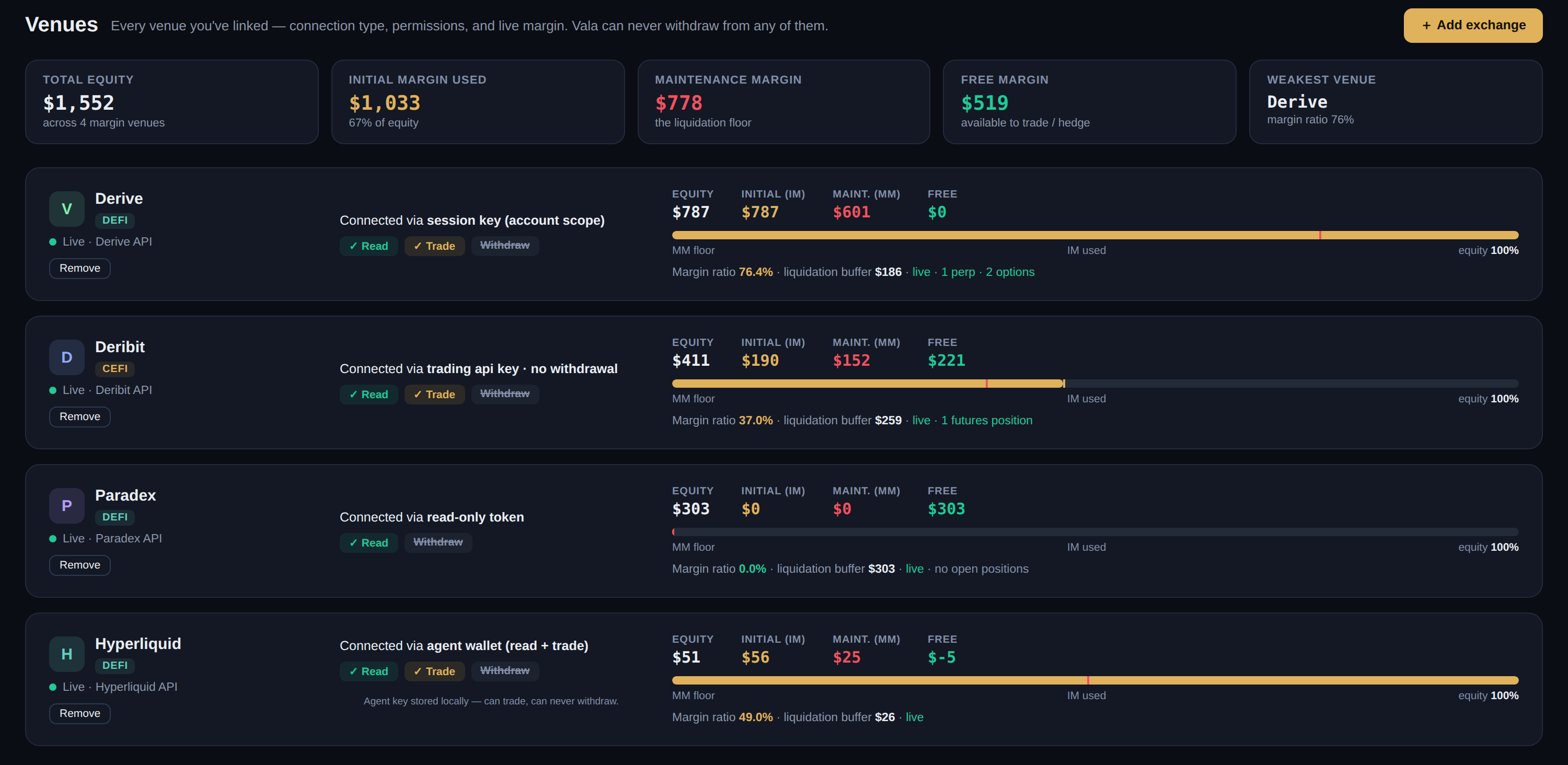Click the Paradex margin usage bar
The image size is (1568, 765).
1095,532
